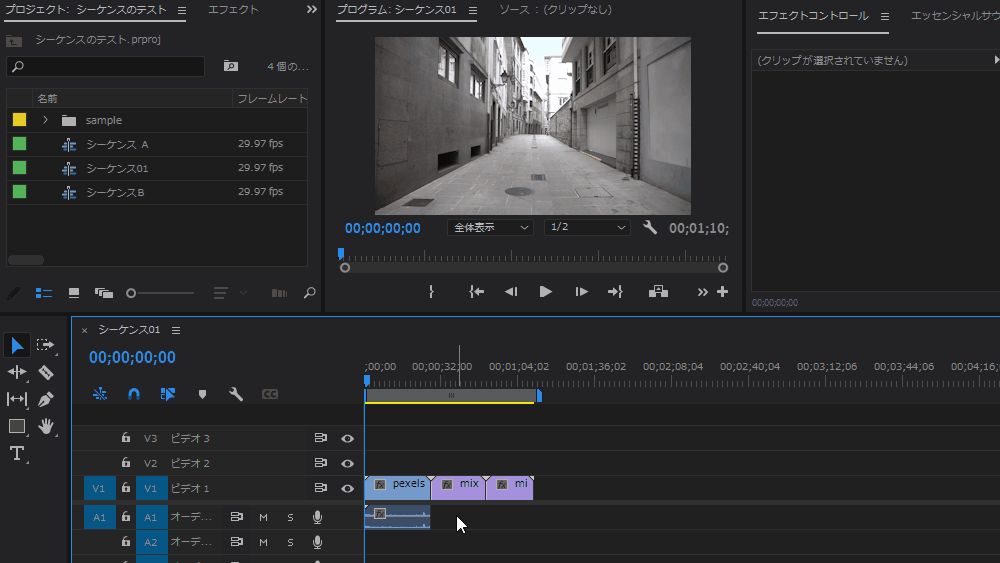The height and width of the screenshot is (563, 1000).
Task: Expand the sample bin folder
Action: (45, 120)
